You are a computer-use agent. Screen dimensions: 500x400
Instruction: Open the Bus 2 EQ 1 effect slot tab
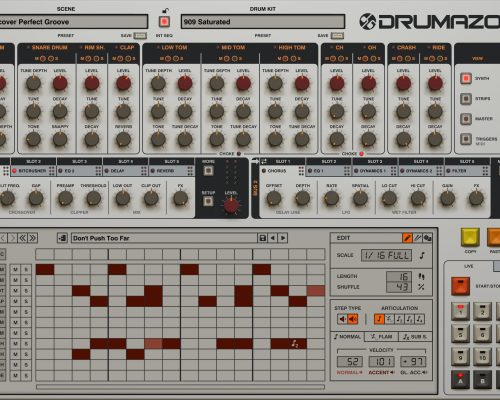pyautogui.click(x=328, y=171)
